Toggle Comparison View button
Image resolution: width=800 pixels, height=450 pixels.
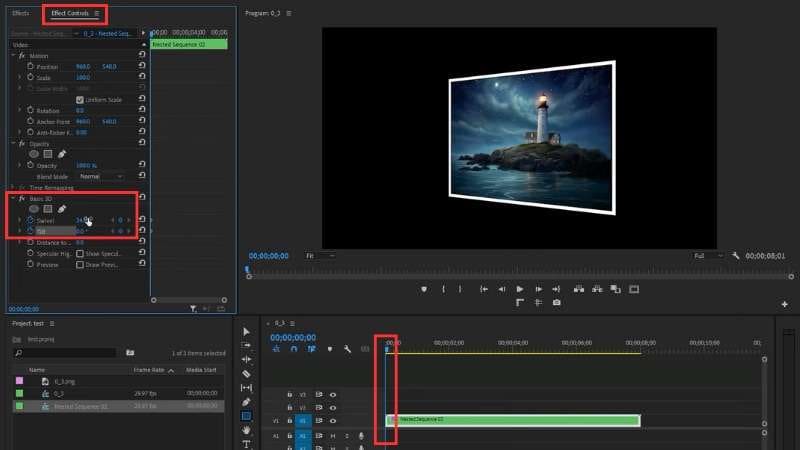616,289
